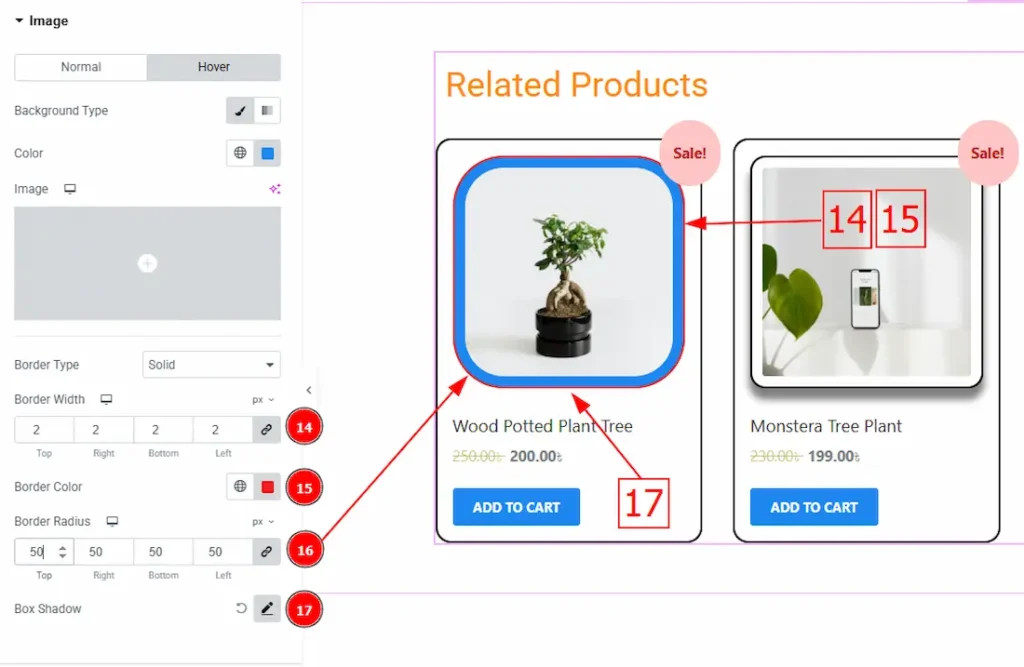This screenshot has height=667, width=1024.
Task: Add Monstera Tree Plant to cart
Action: [813, 507]
